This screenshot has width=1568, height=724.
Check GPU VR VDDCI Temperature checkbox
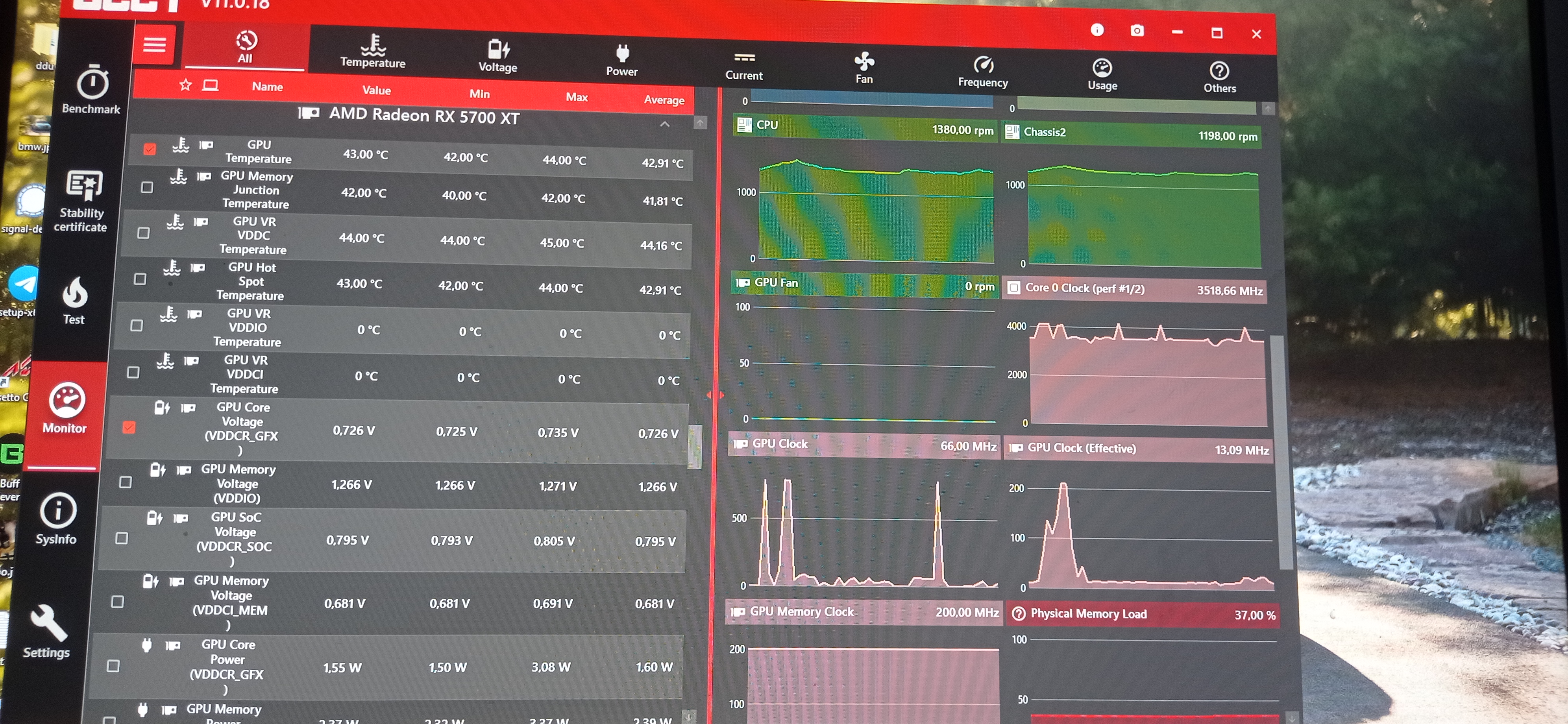click(133, 372)
